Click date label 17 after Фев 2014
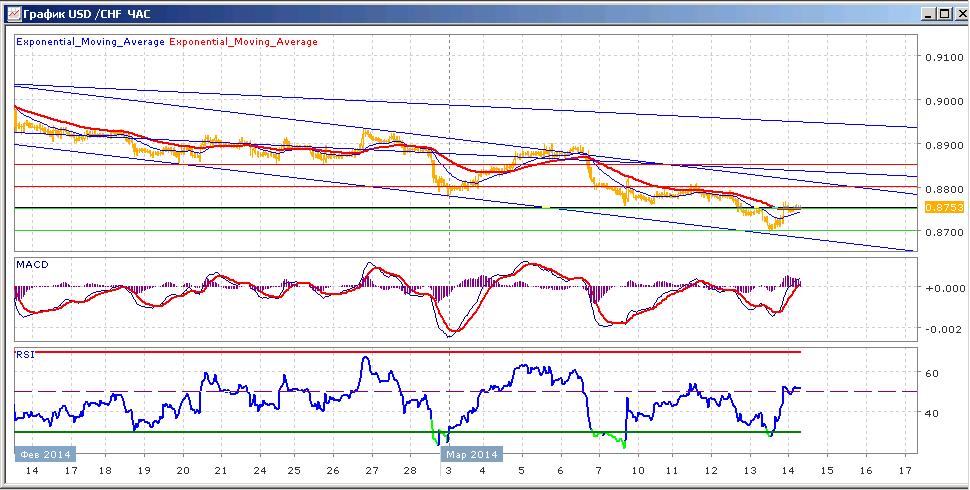This screenshot has height=490, width=970. pos(71,471)
